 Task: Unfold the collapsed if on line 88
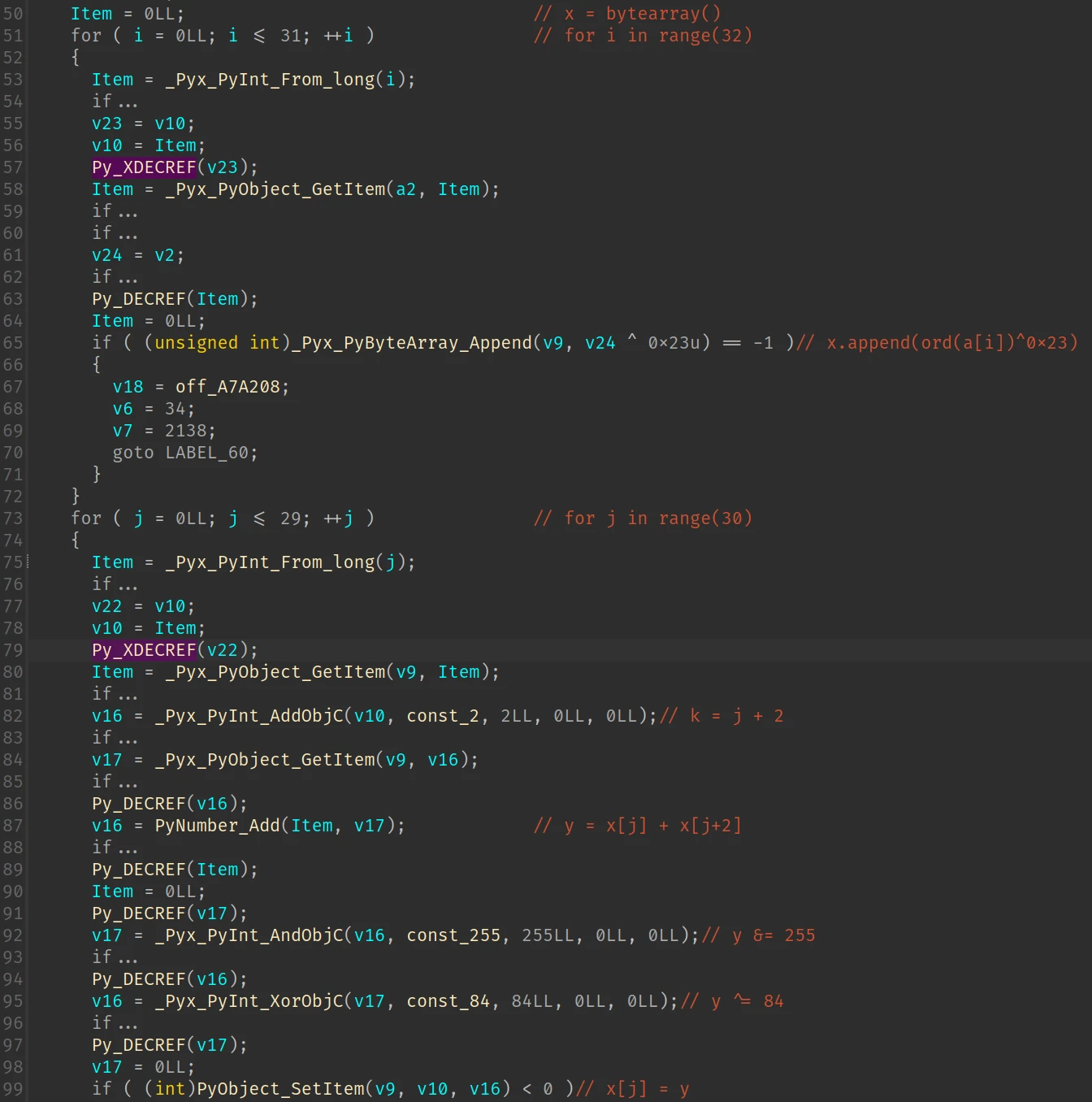click(x=115, y=848)
